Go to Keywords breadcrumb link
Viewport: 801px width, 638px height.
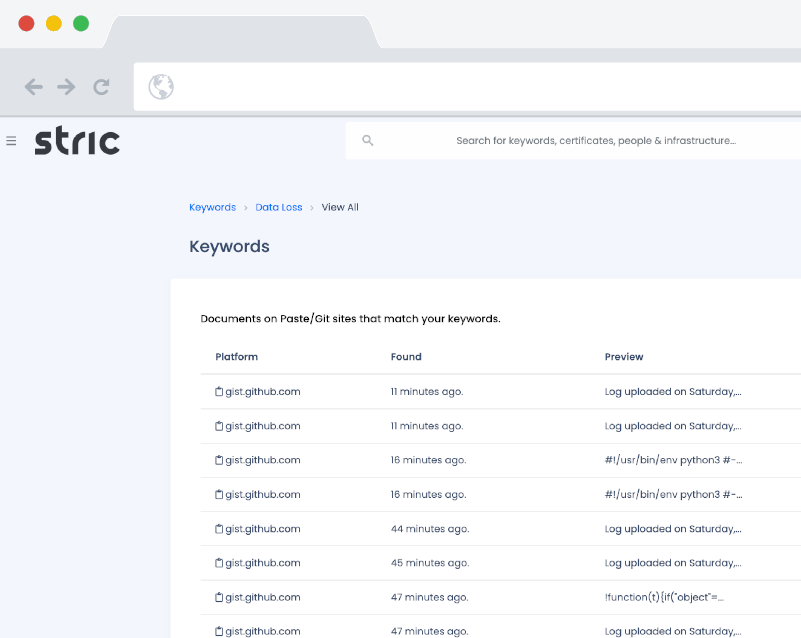pyautogui.click(x=212, y=208)
